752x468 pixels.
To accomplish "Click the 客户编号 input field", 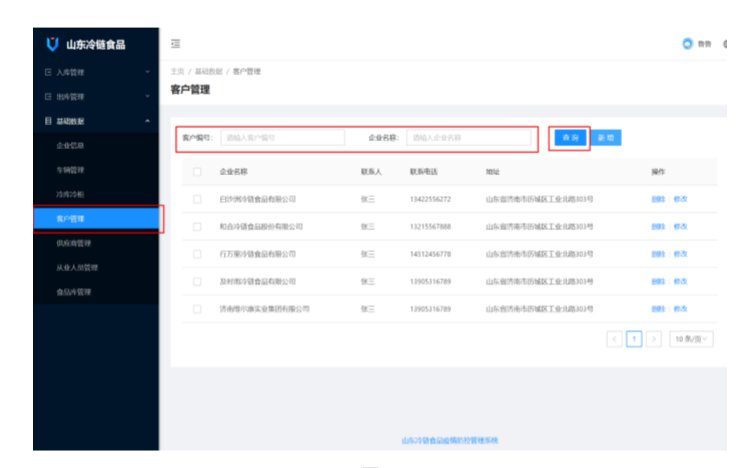I will [282, 137].
